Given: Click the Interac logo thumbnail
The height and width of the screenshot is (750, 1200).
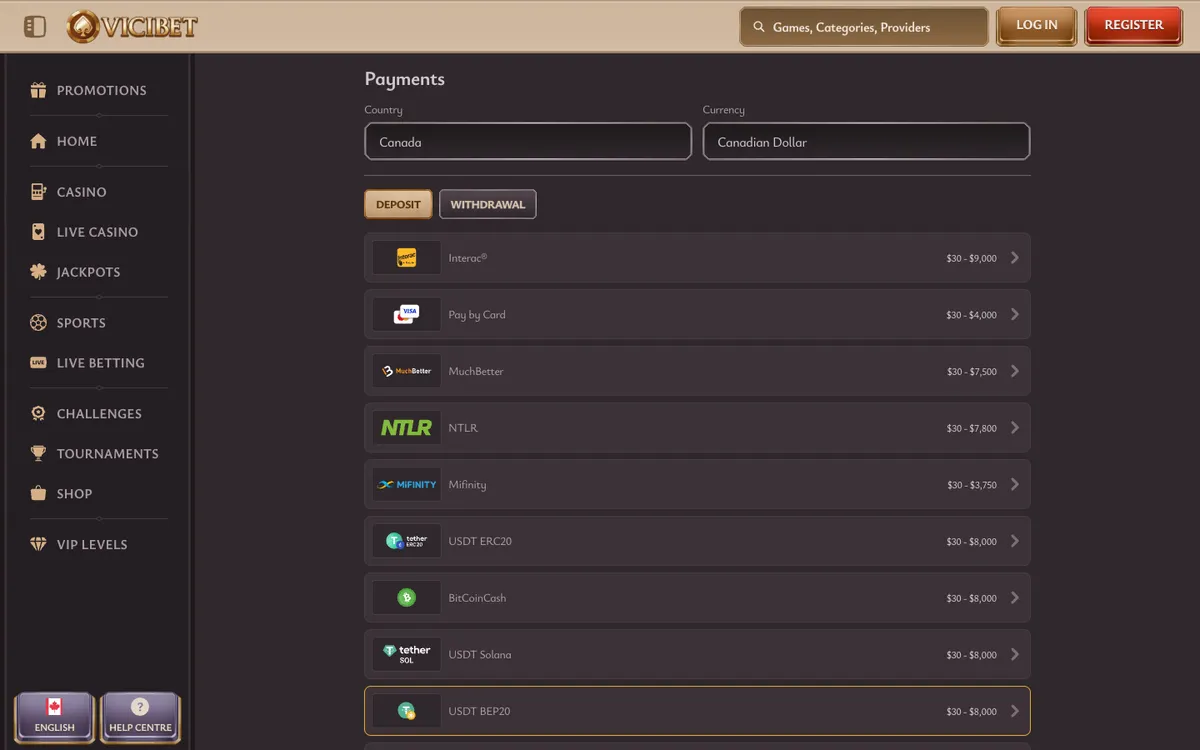Looking at the screenshot, I should click(x=406, y=258).
